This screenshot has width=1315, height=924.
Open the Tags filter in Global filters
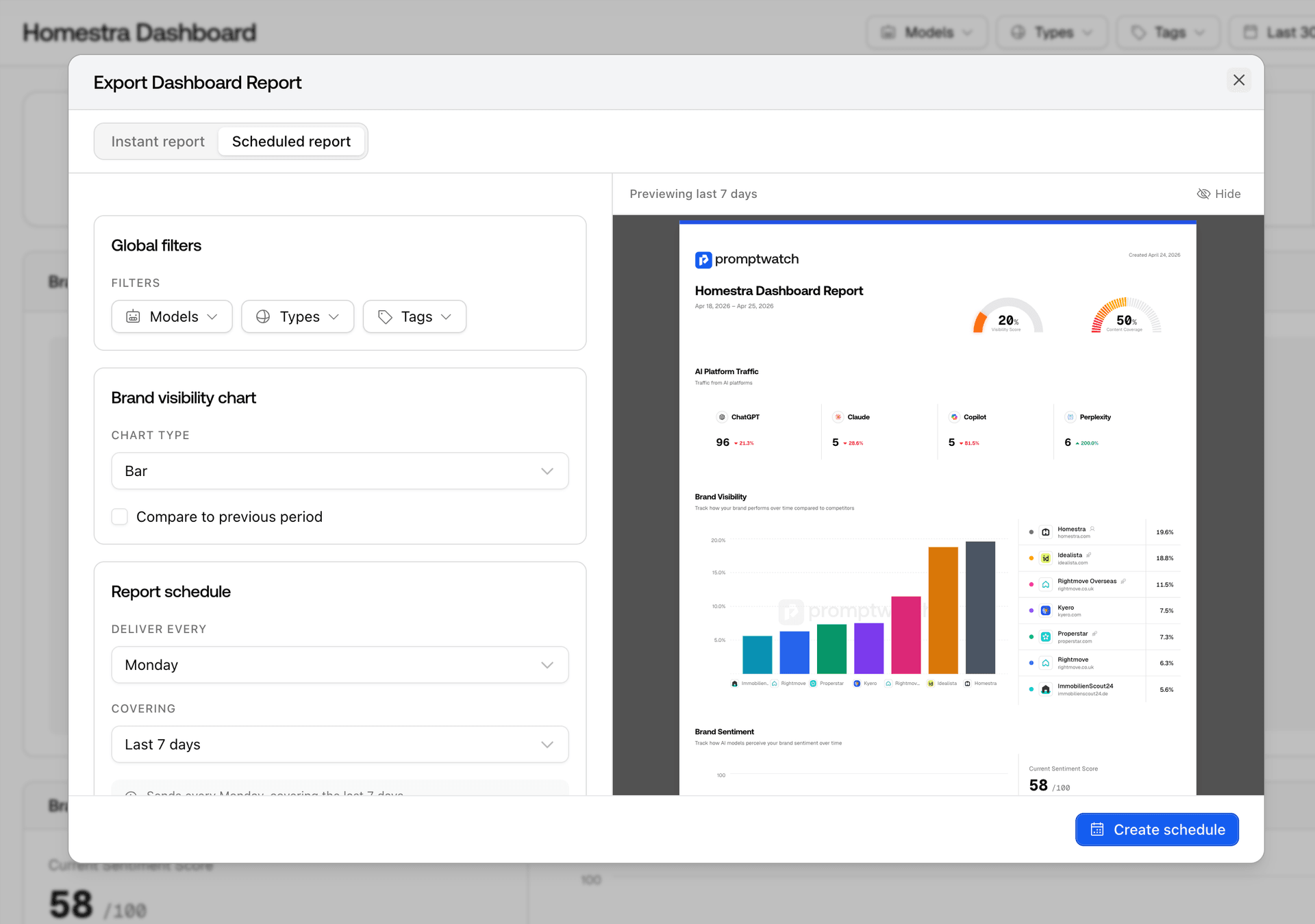coord(414,316)
